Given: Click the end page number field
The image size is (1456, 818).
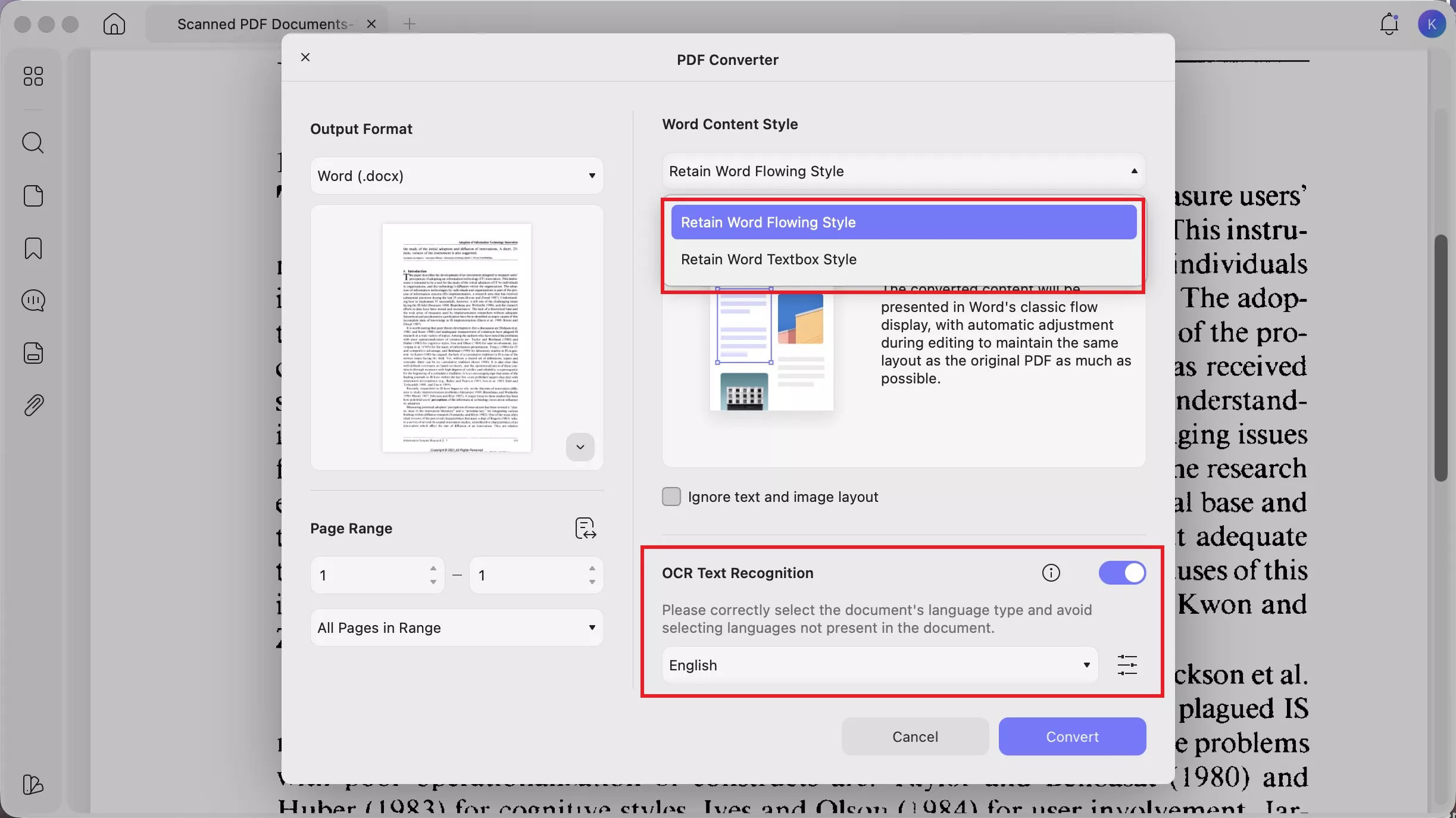Looking at the screenshot, I should pos(536,575).
